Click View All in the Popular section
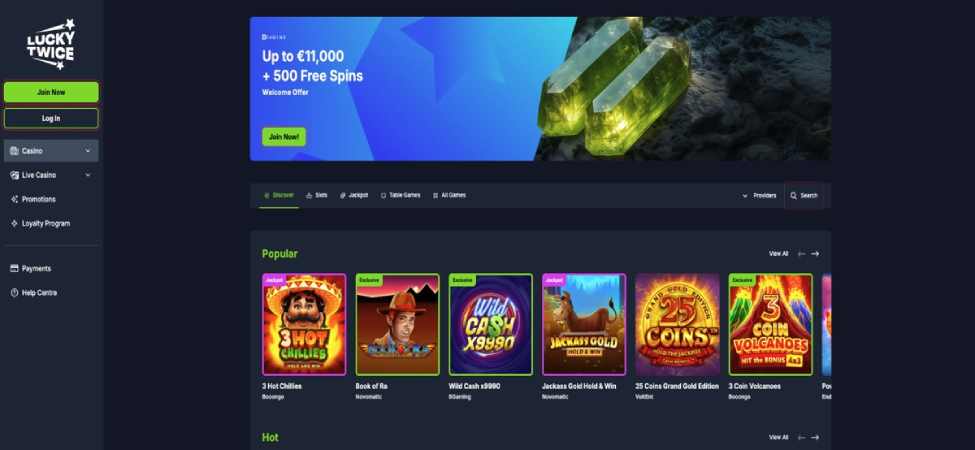Screen dimensions: 975x450 [779, 254]
